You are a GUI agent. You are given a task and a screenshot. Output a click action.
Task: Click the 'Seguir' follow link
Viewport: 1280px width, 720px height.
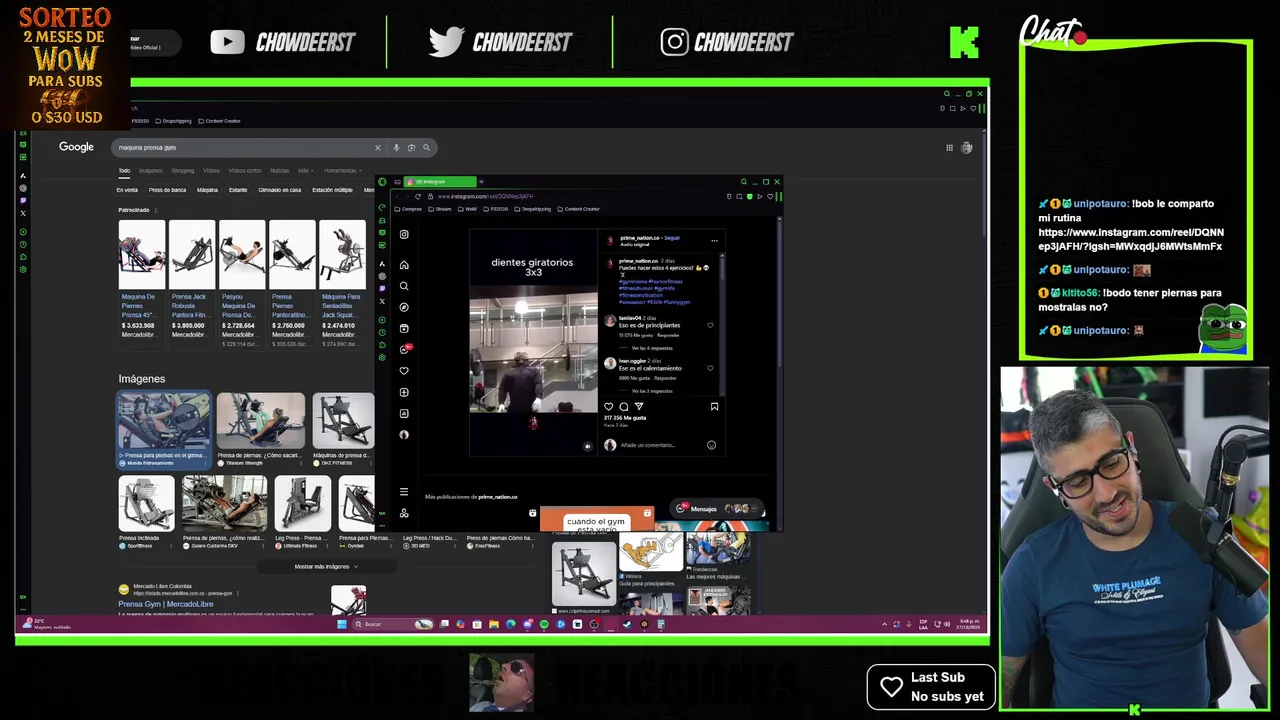coord(672,238)
